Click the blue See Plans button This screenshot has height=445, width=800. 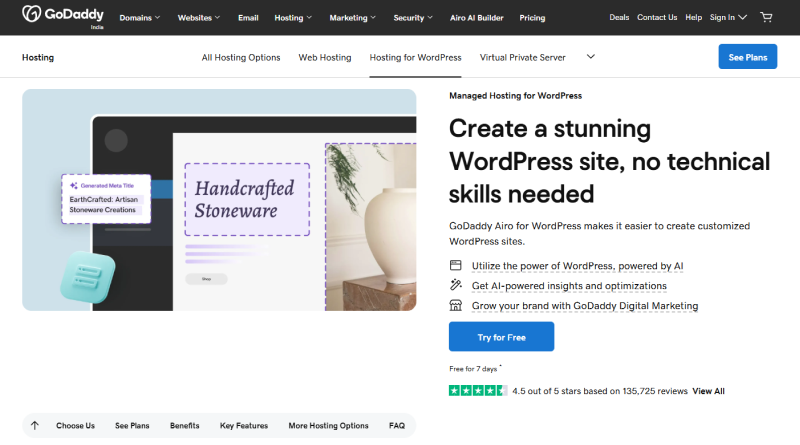(747, 57)
